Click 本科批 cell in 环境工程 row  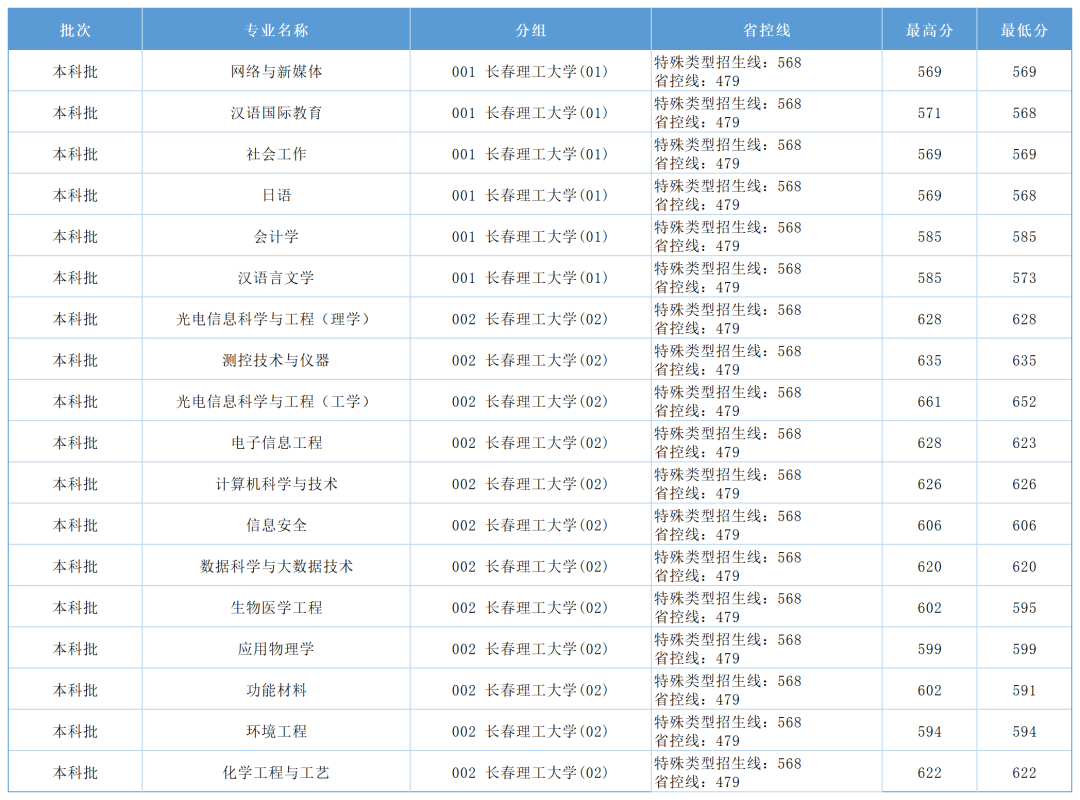[x=75, y=731]
